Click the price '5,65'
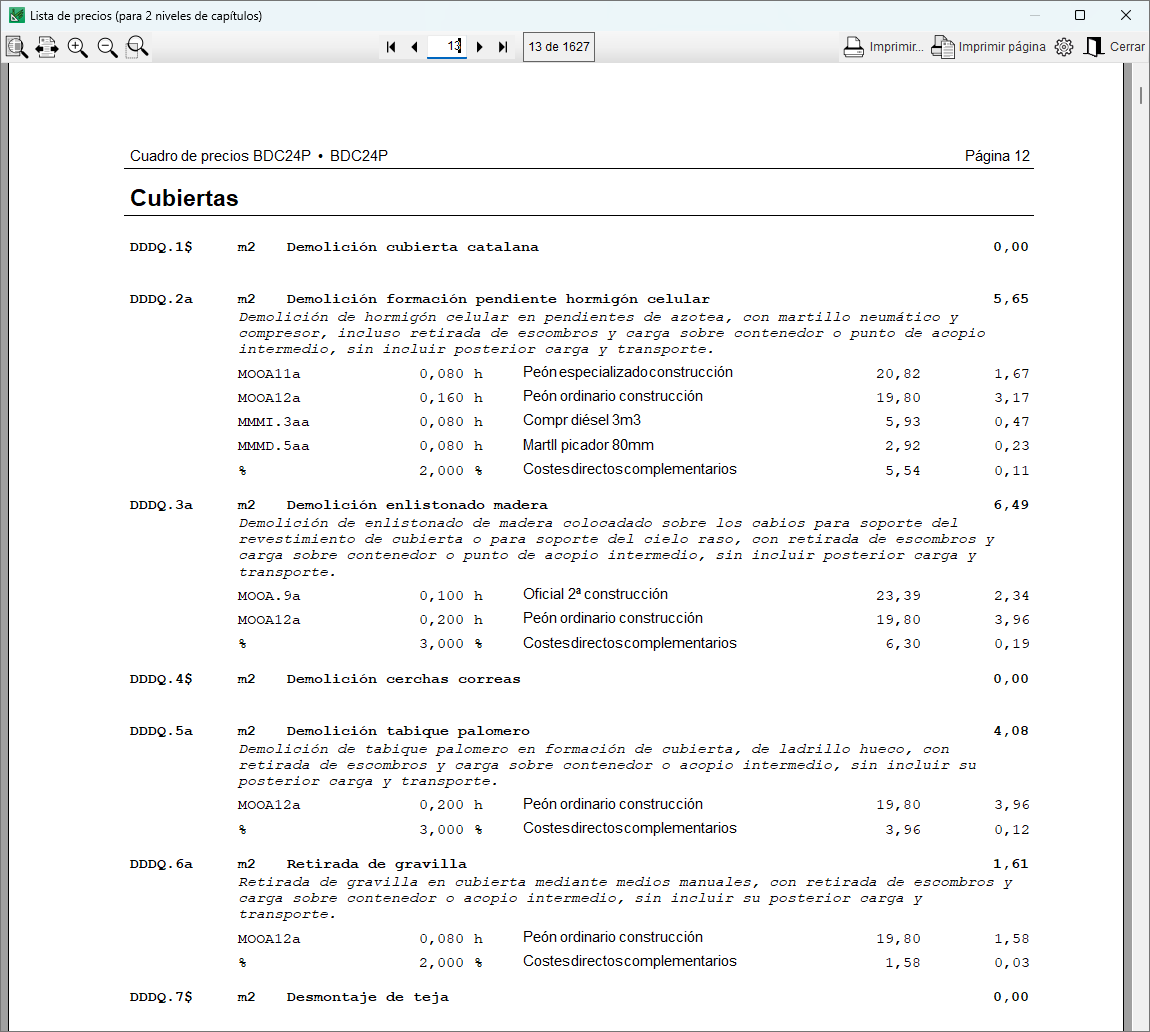This screenshot has height=1032, width=1150. (1011, 299)
